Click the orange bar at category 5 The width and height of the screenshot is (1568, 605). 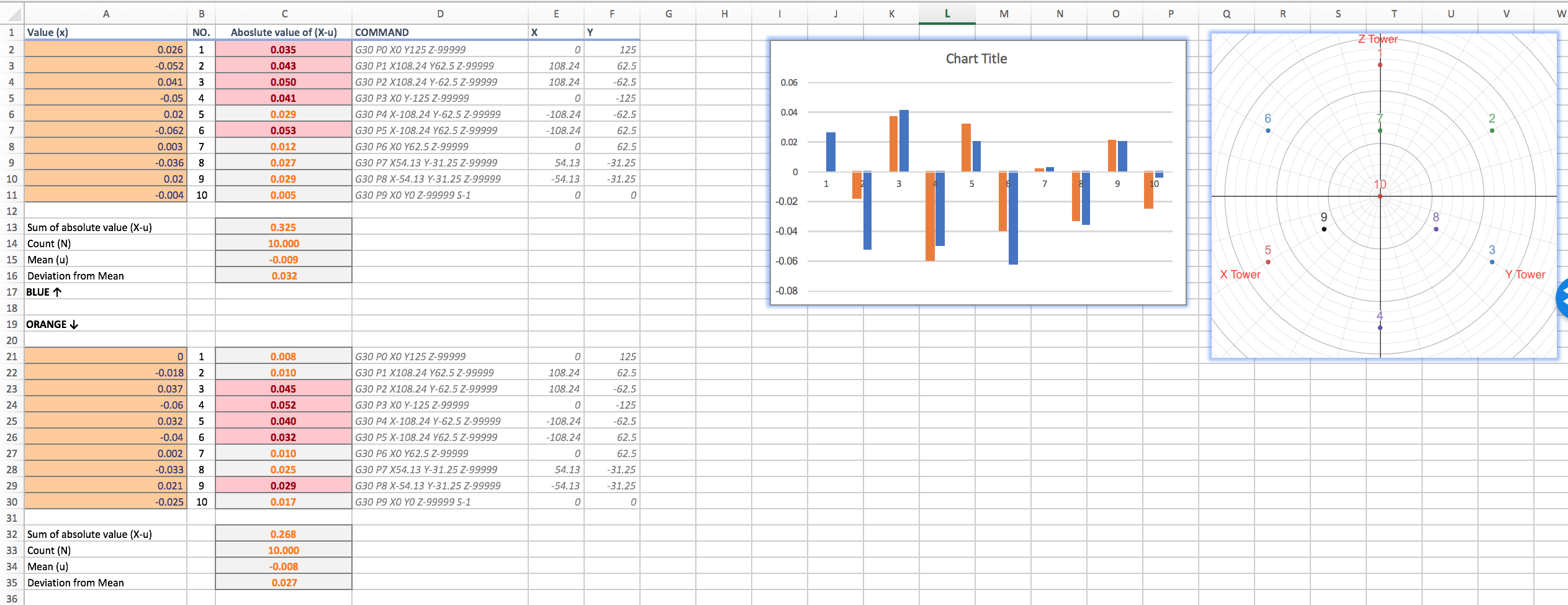click(966, 148)
